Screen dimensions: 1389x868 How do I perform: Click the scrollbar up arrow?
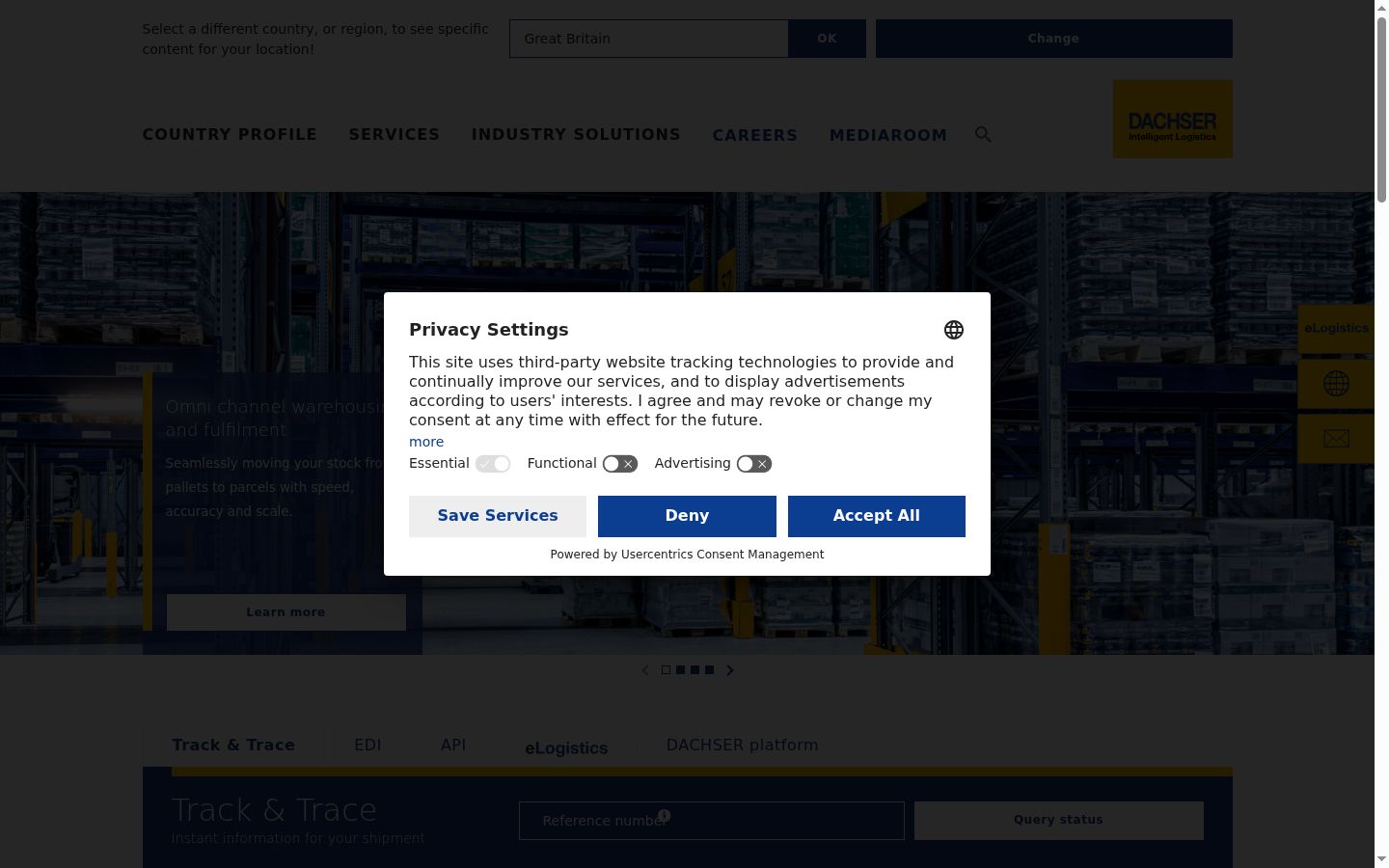(1381, 8)
